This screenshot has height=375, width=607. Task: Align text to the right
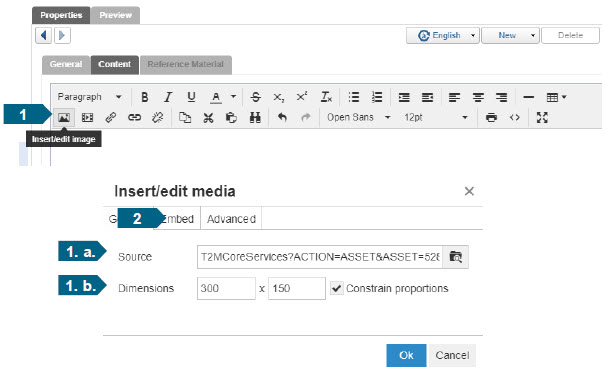coord(501,97)
